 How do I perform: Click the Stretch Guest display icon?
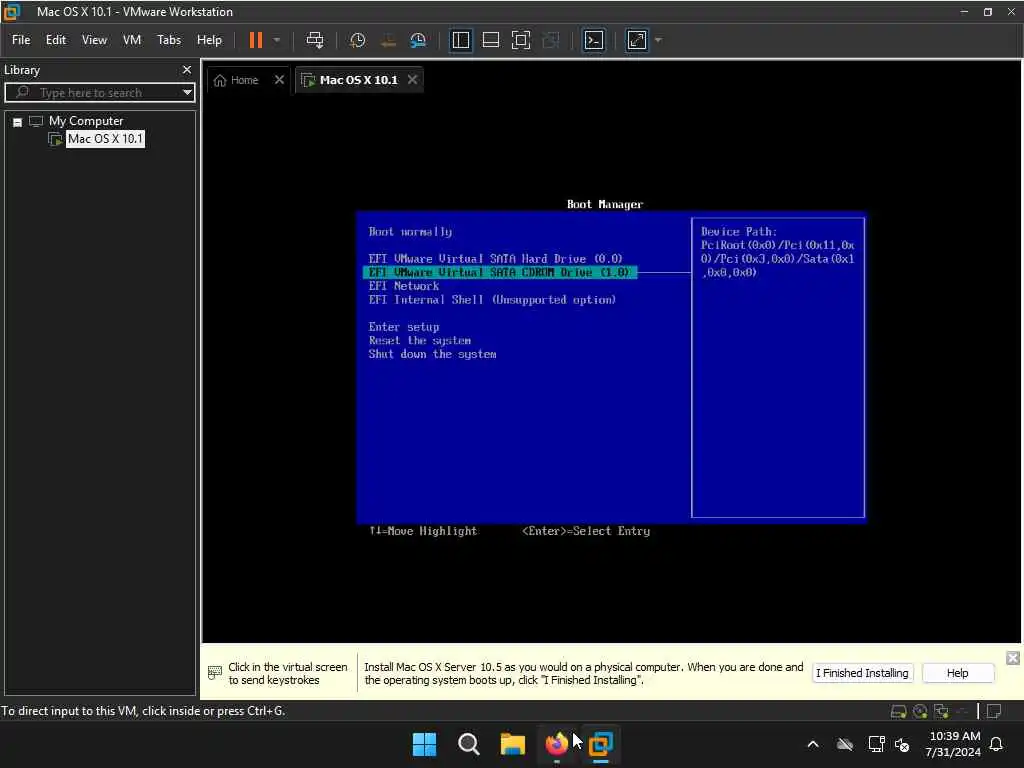click(x=637, y=40)
